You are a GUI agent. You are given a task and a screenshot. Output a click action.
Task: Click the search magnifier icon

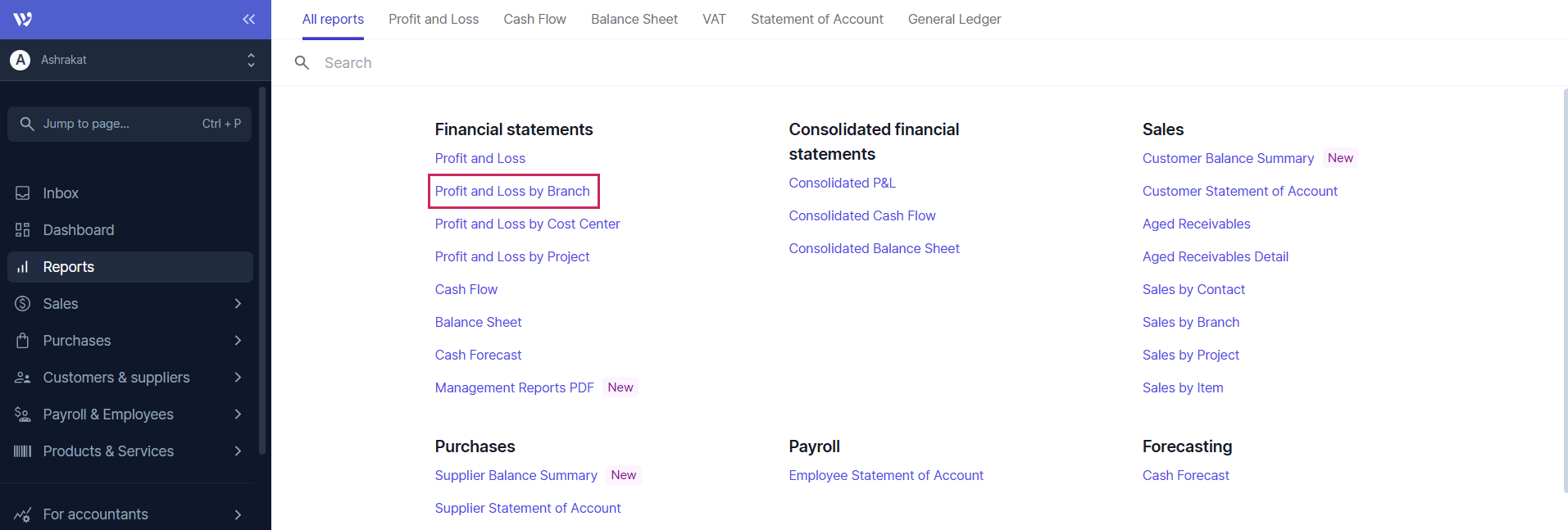click(302, 63)
